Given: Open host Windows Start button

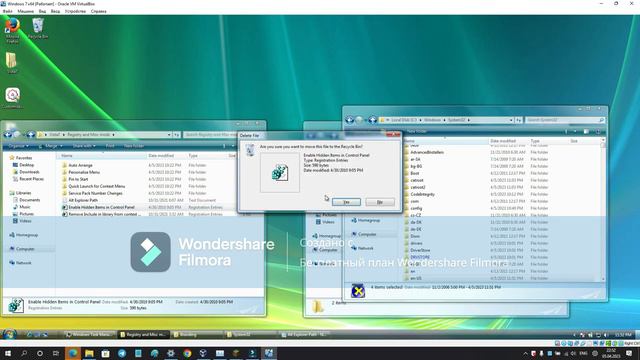Looking at the screenshot, I should tap(7, 353).
